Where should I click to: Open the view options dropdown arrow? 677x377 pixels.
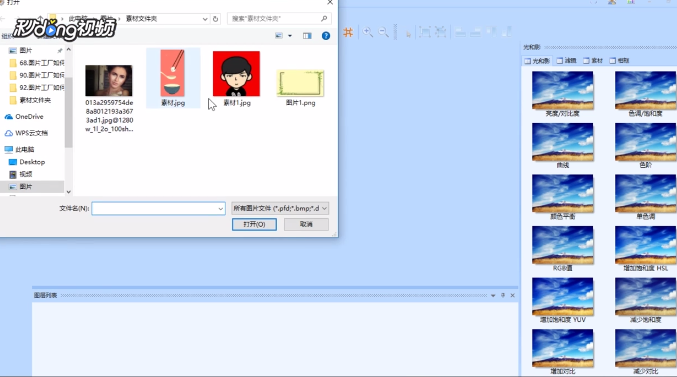pyautogui.click(x=290, y=36)
